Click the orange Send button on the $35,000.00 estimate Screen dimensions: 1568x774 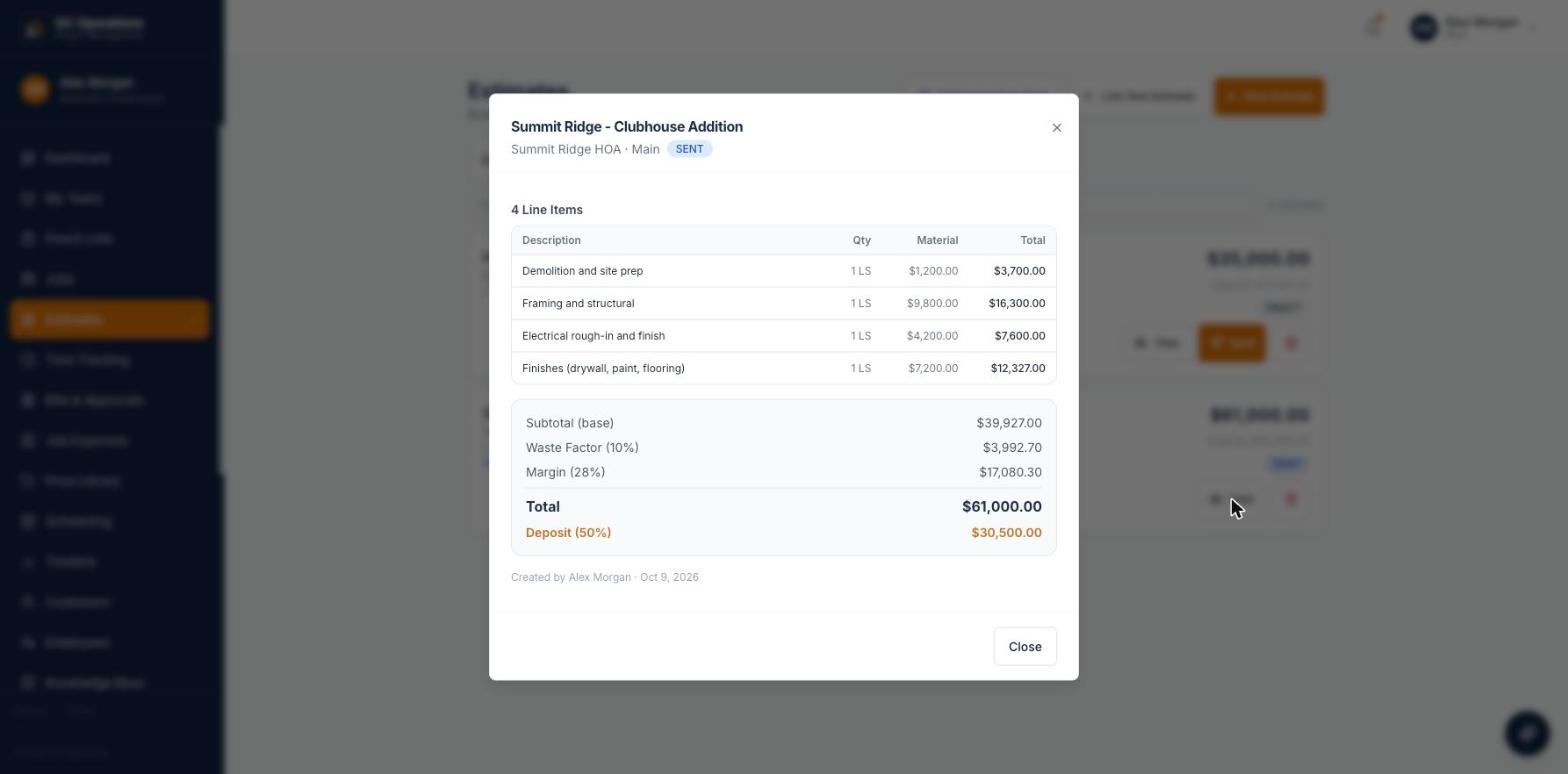(x=1232, y=343)
